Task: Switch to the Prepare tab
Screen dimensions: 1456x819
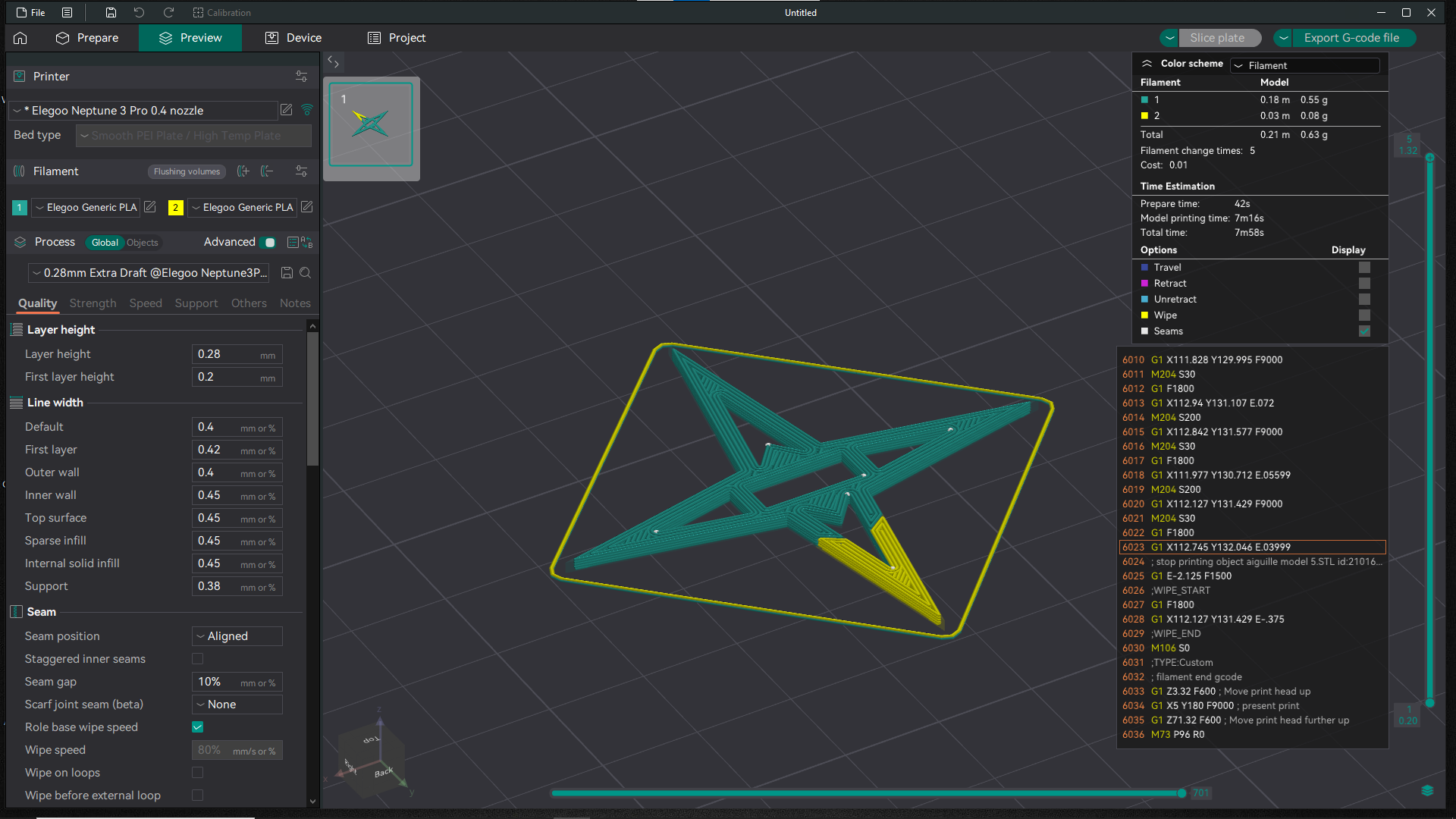Action: click(x=87, y=37)
